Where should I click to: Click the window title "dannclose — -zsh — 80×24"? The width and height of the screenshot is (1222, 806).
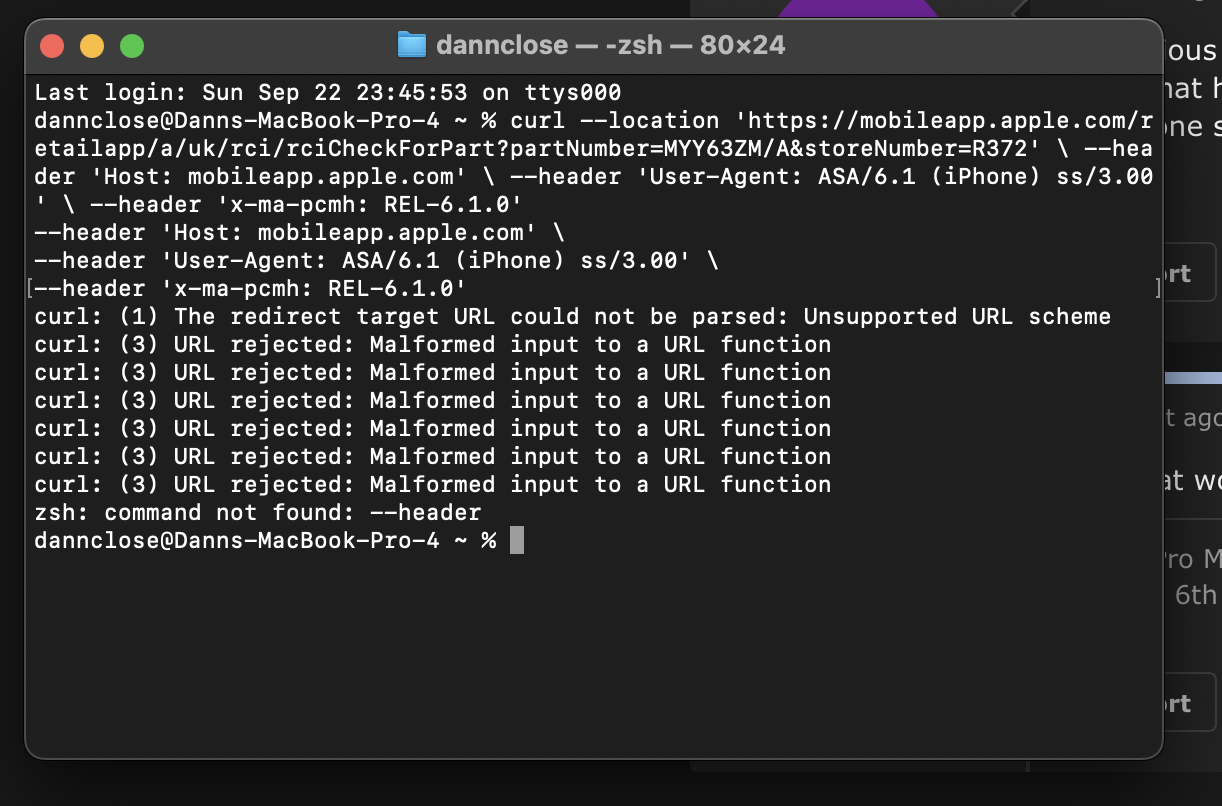610,45
